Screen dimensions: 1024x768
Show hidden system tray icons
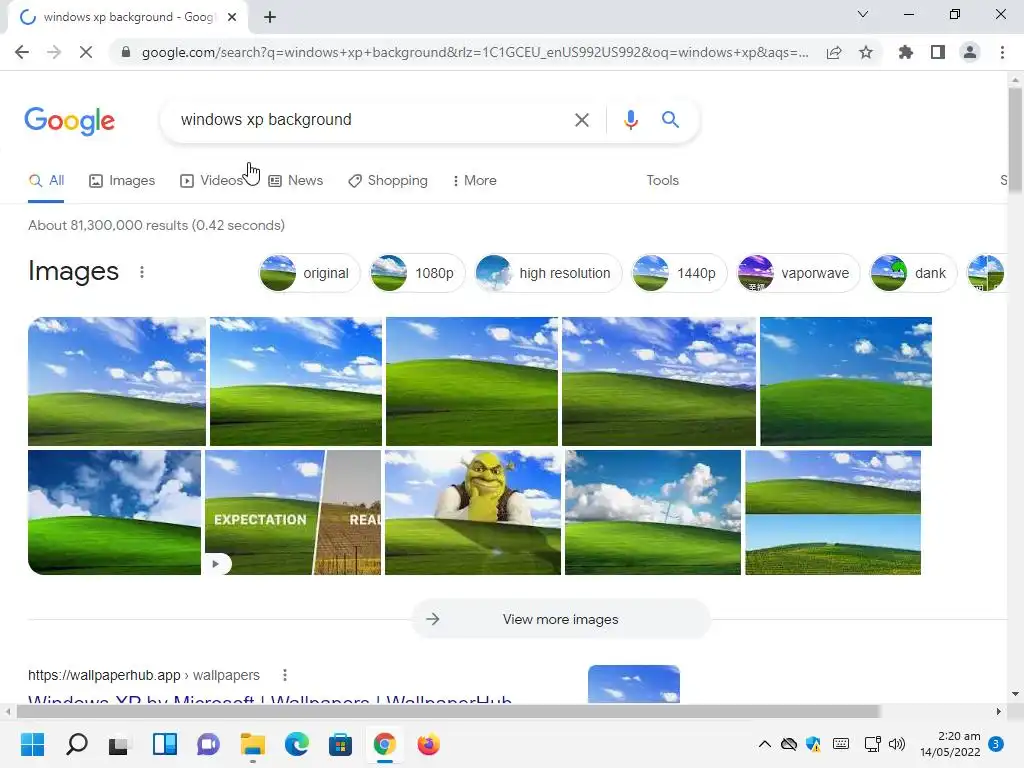tap(765, 744)
